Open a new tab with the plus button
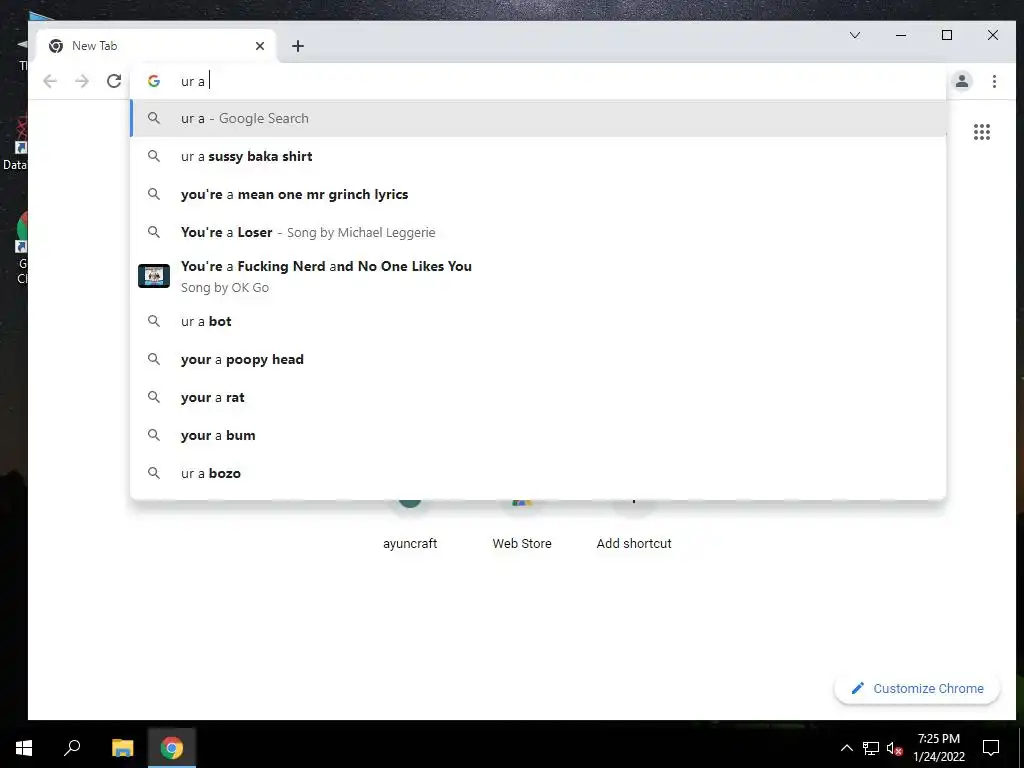Image resolution: width=1024 pixels, height=768 pixels. click(x=298, y=46)
